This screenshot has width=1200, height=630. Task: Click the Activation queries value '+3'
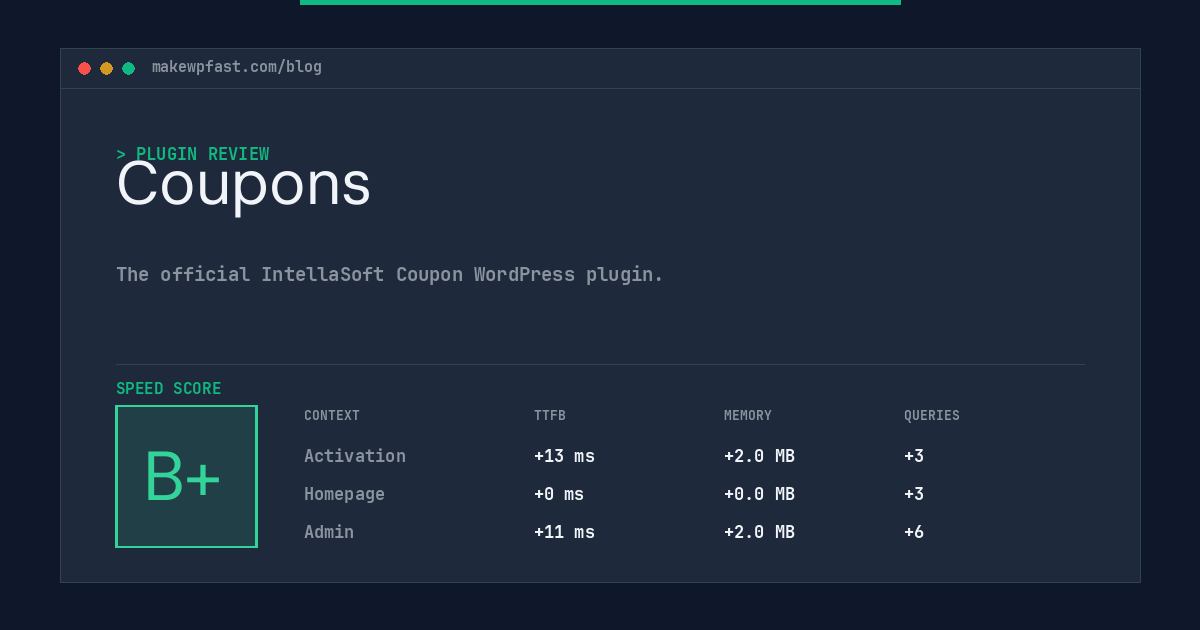coord(914,456)
